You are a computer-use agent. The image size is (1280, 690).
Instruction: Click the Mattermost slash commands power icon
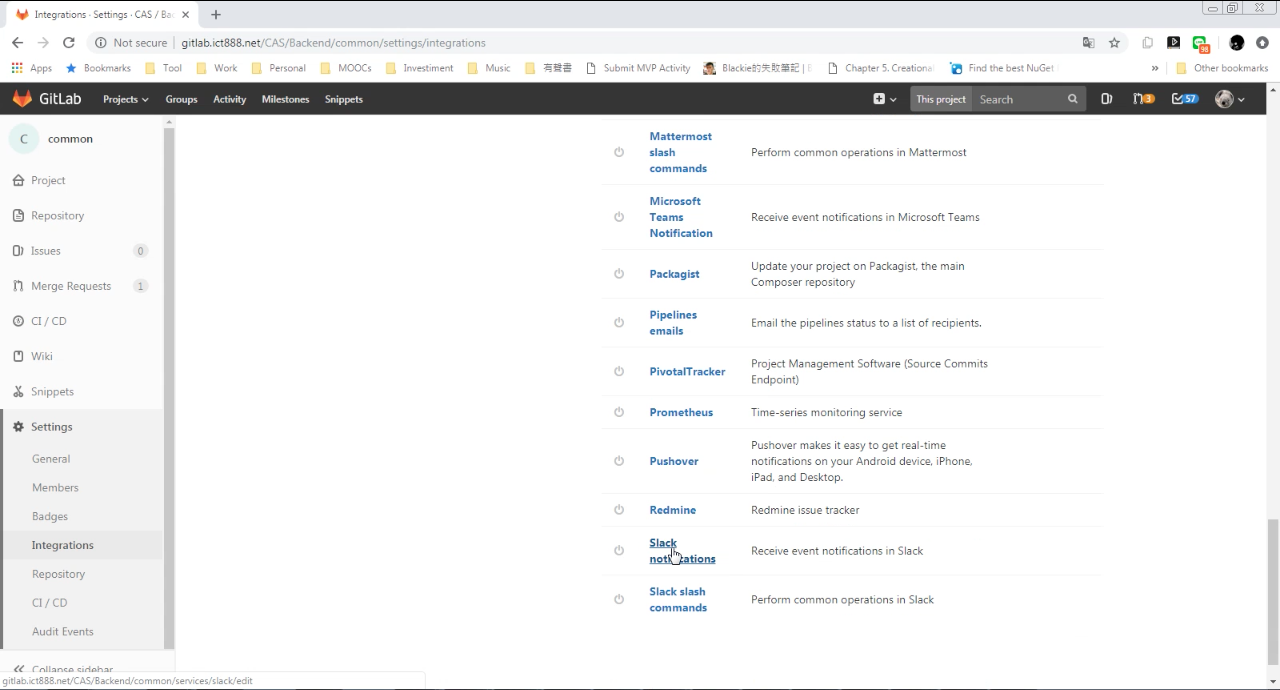tap(619, 152)
